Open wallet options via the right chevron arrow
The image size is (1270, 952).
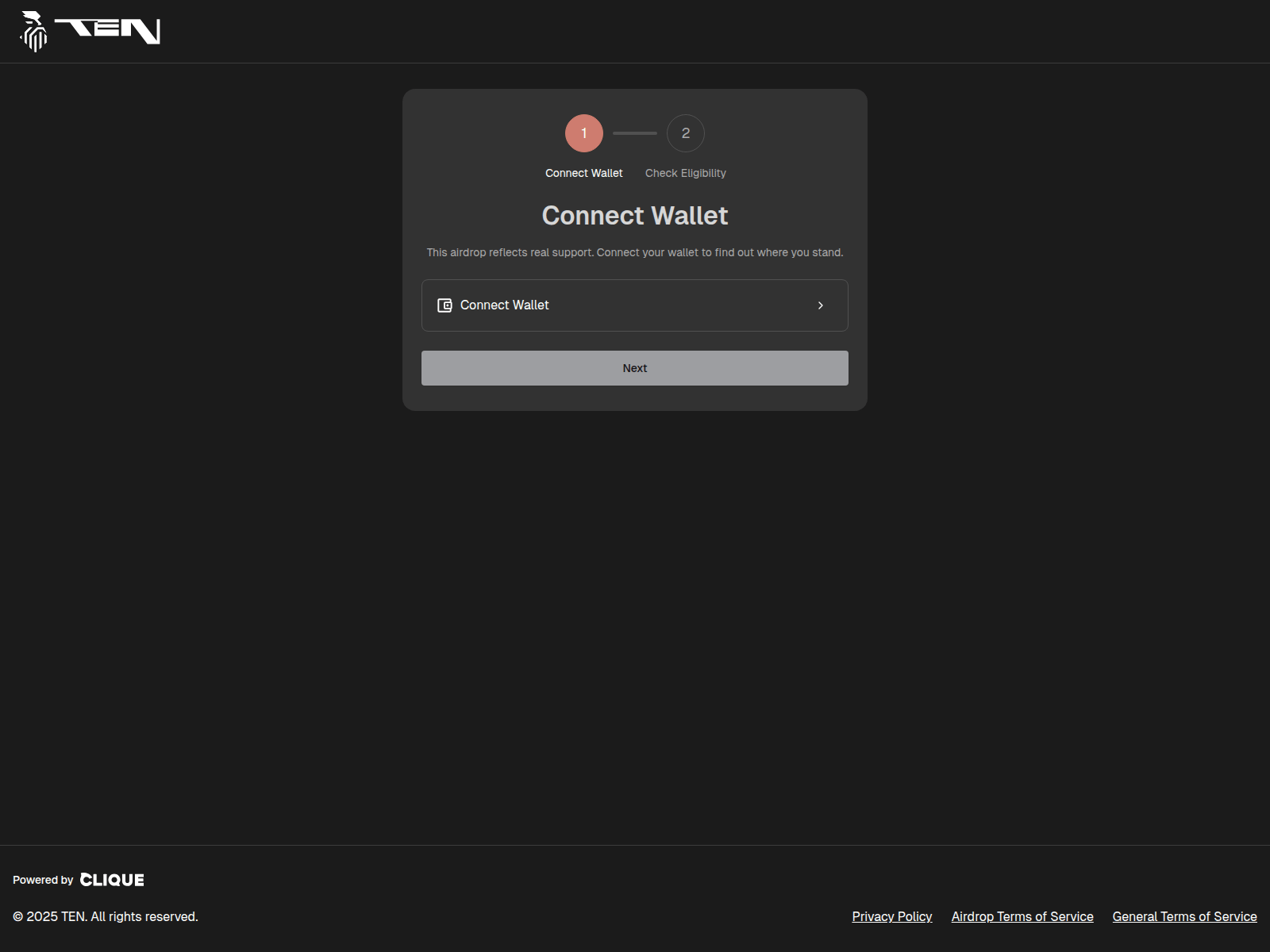[x=821, y=305]
